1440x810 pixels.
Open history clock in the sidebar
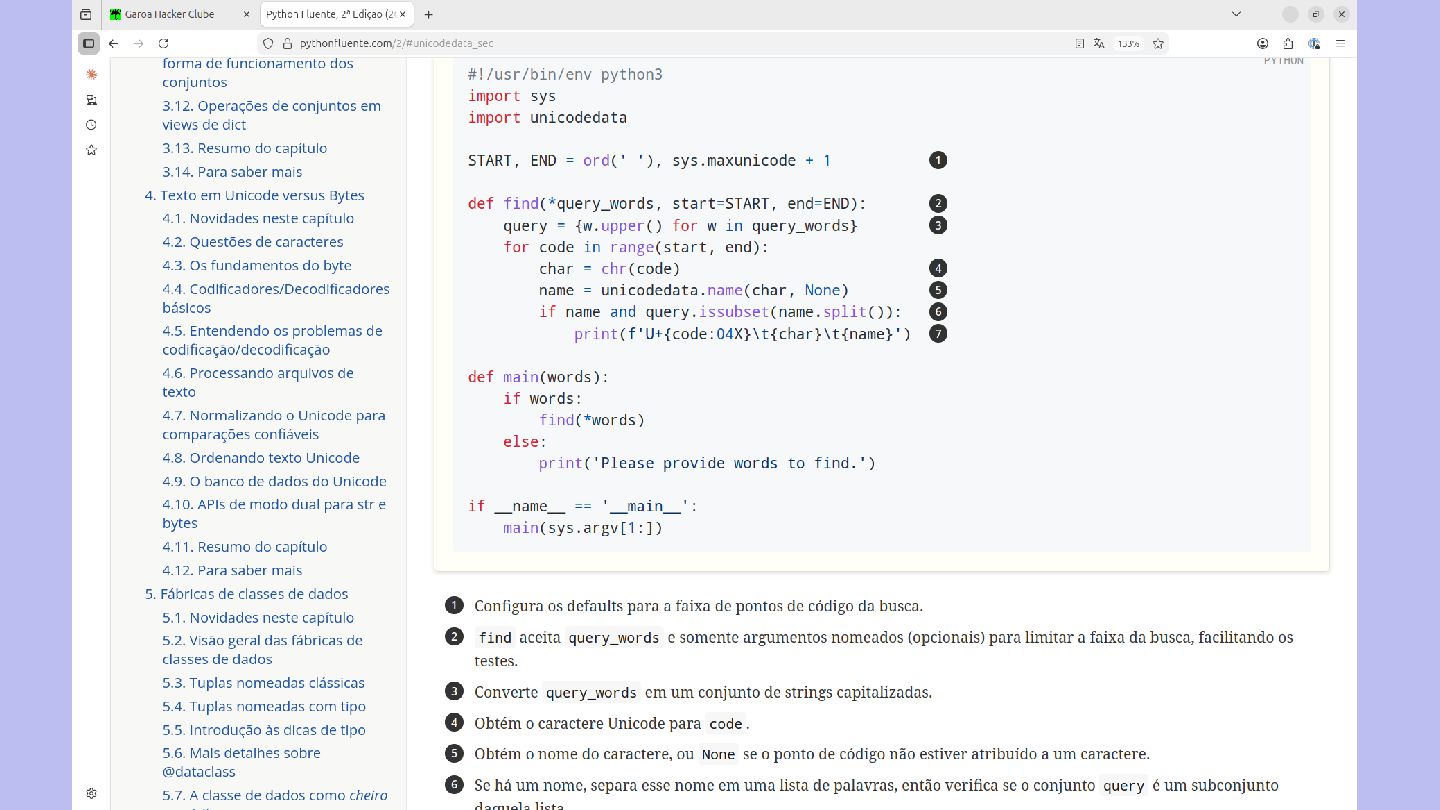click(91, 125)
